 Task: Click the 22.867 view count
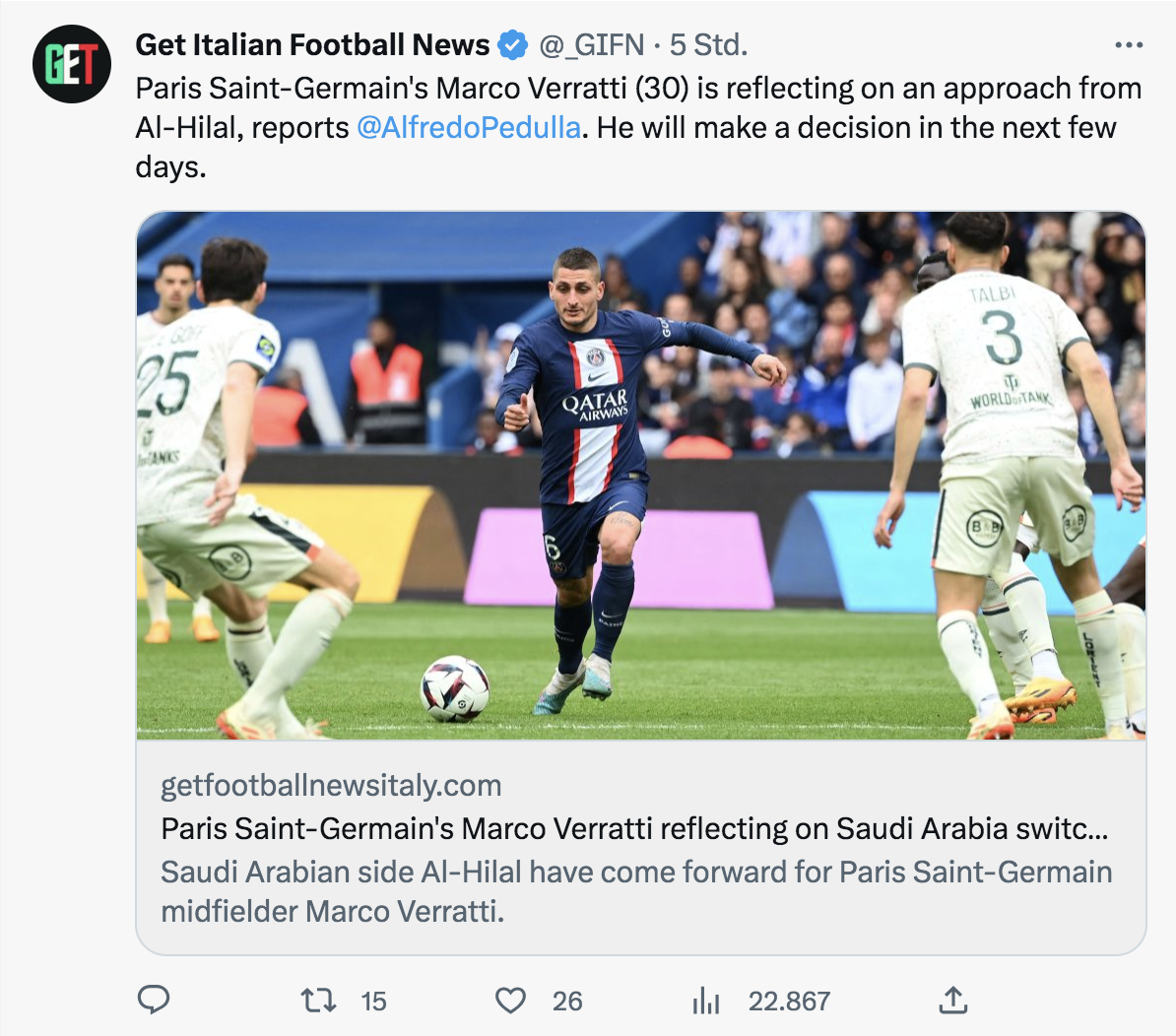click(789, 1002)
